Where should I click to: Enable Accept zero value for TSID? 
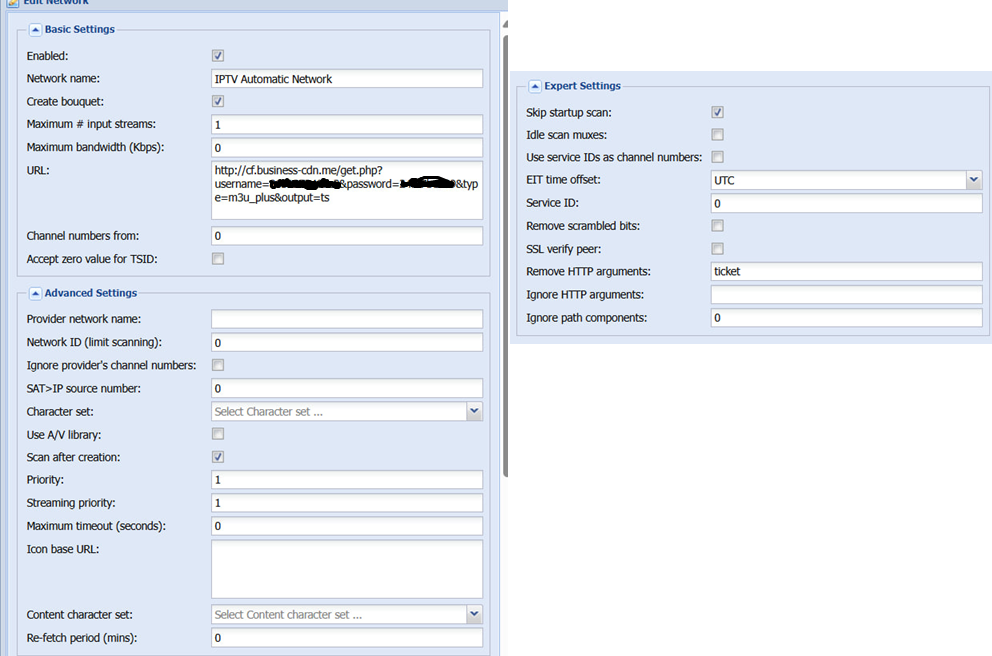218,259
